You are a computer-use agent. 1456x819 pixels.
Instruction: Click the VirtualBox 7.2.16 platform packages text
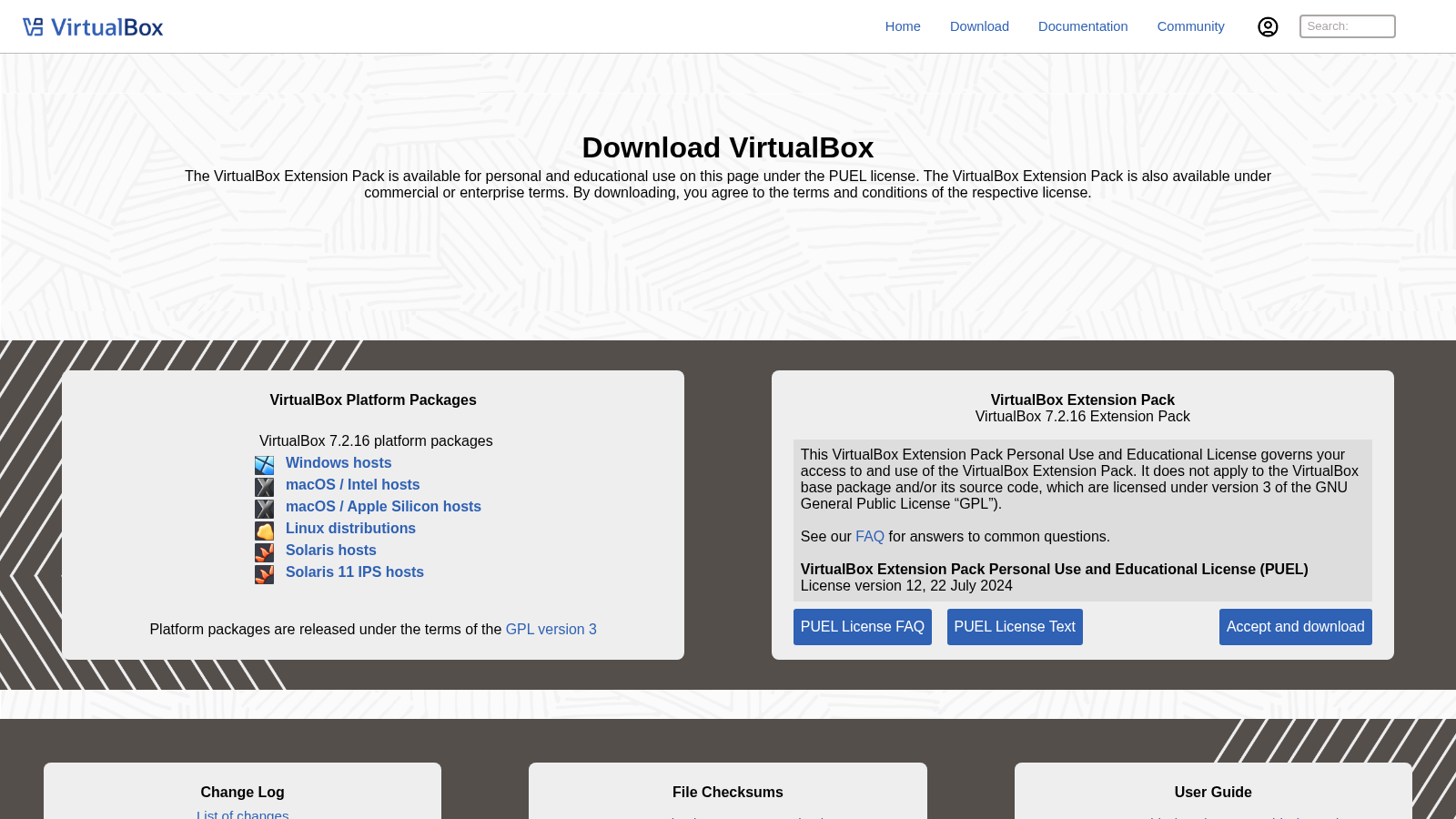click(x=376, y=441)
